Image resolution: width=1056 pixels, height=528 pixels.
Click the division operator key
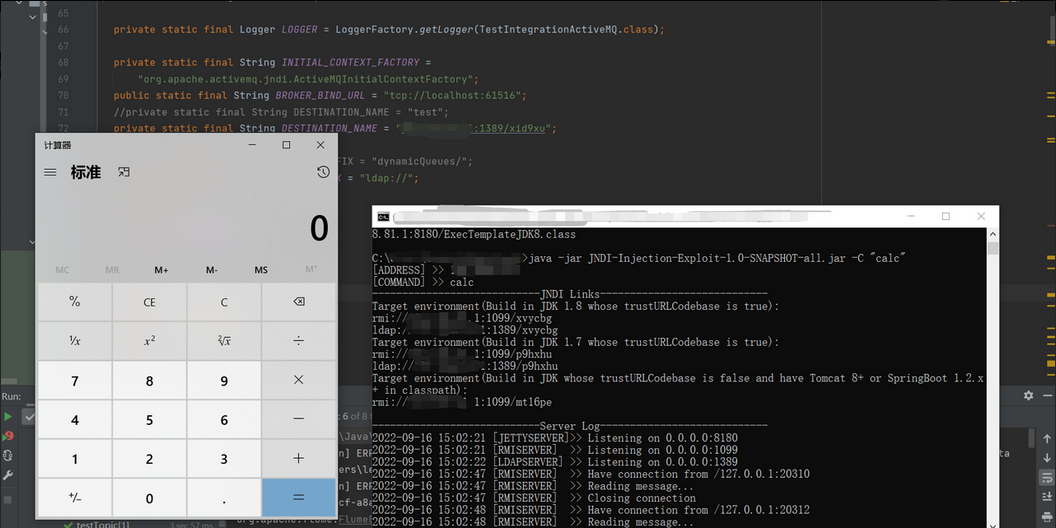[x=299, y=341]
